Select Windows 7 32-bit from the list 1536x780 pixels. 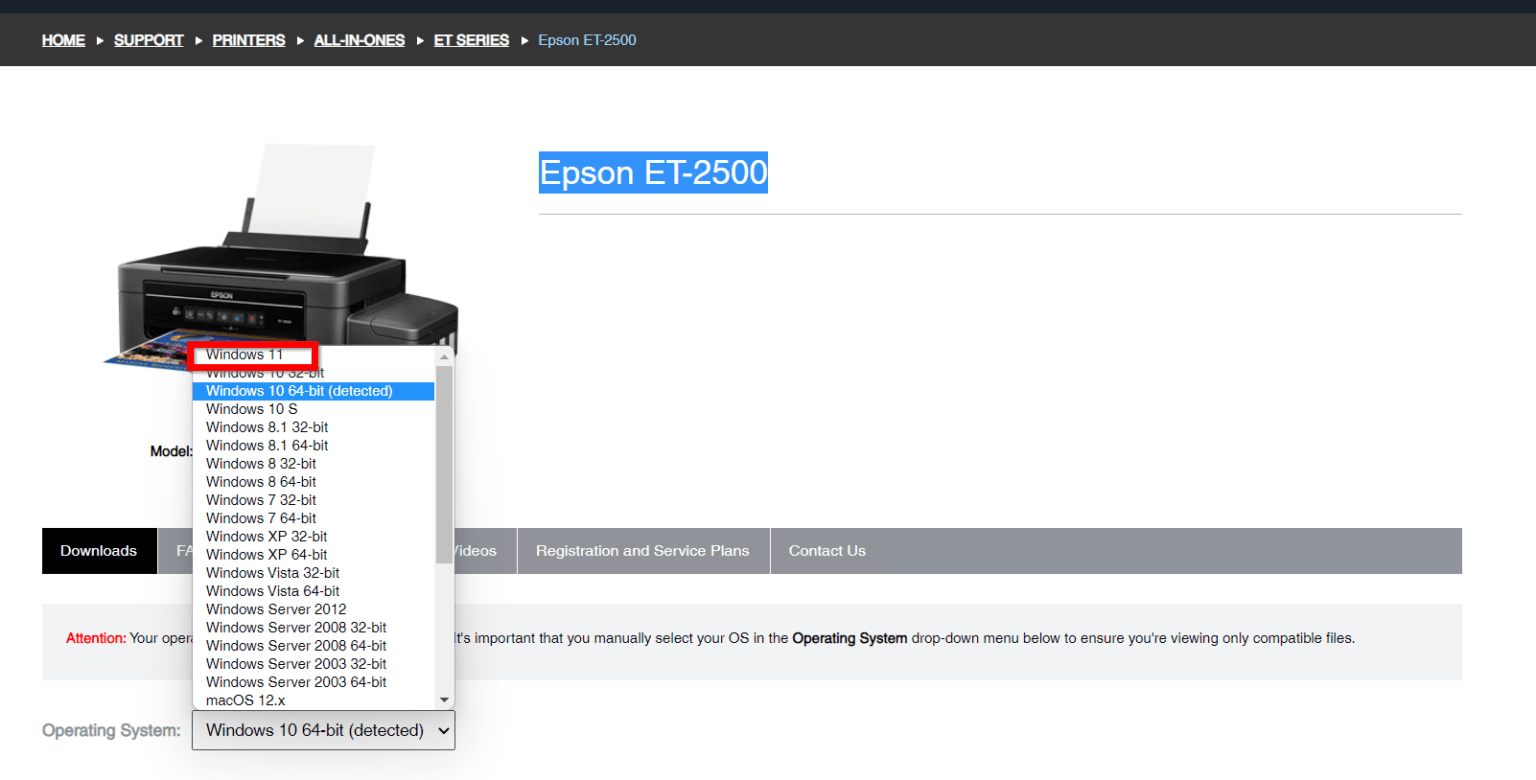[260, 499]
